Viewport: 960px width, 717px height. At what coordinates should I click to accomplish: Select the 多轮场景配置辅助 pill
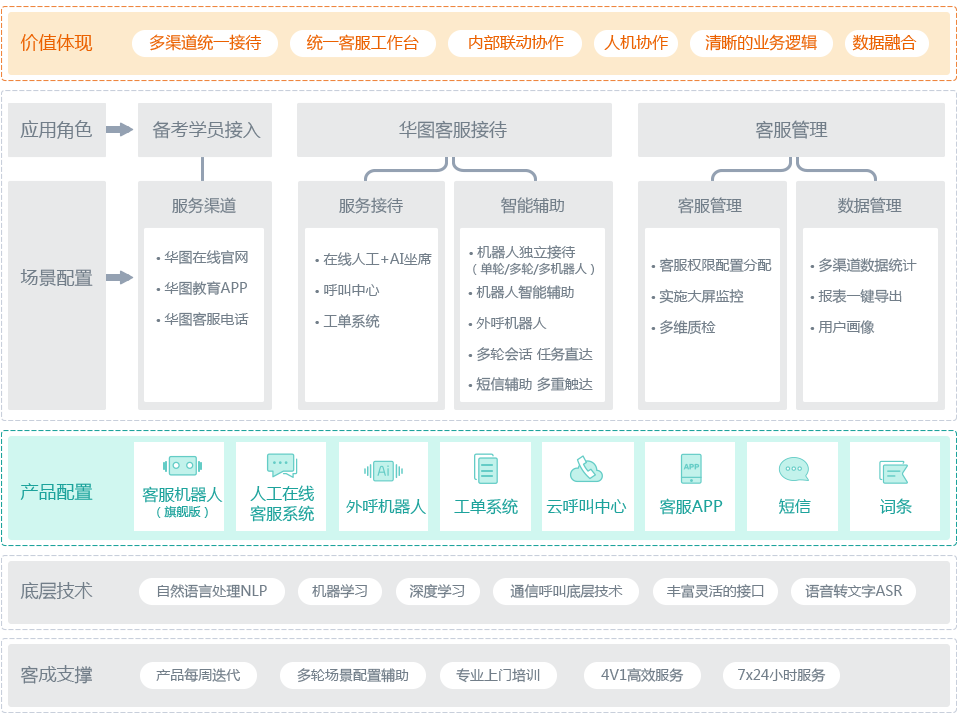tap(353, 675)
